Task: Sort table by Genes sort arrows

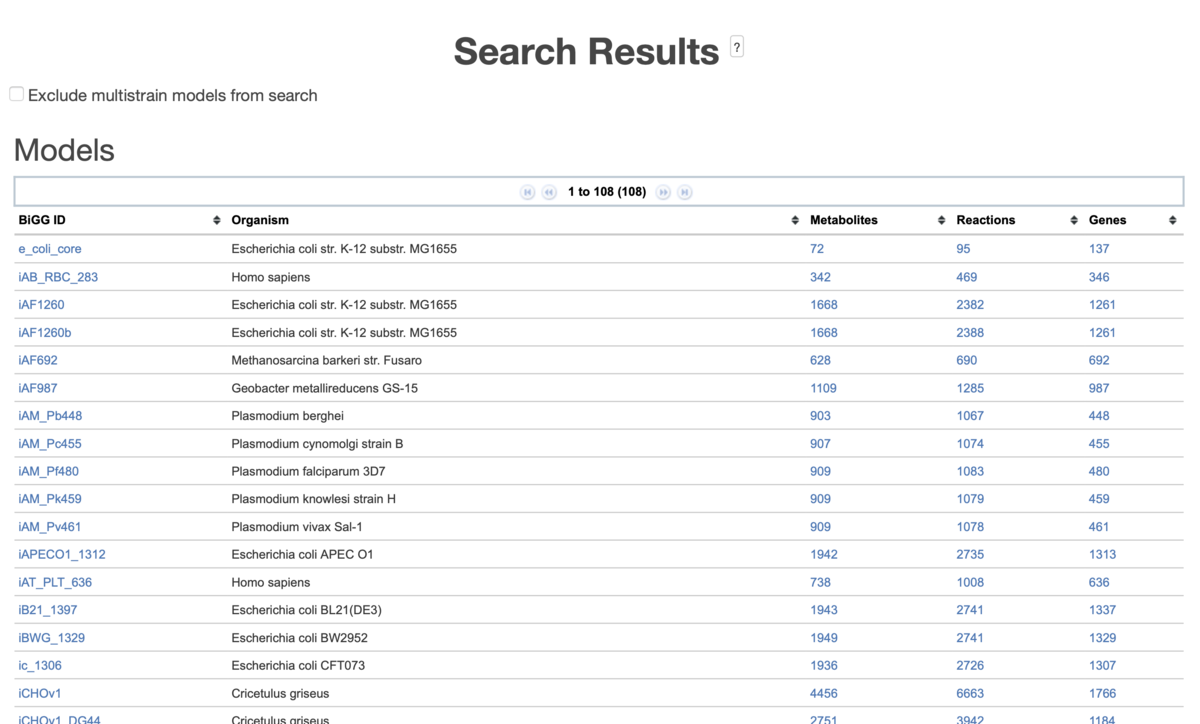Action: tap(1172, 220)
